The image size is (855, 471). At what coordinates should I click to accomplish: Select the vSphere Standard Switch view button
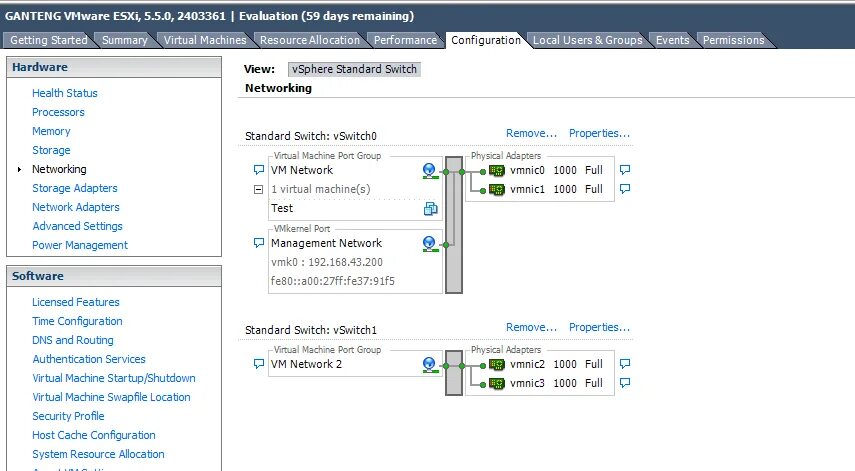coord(354,69)
